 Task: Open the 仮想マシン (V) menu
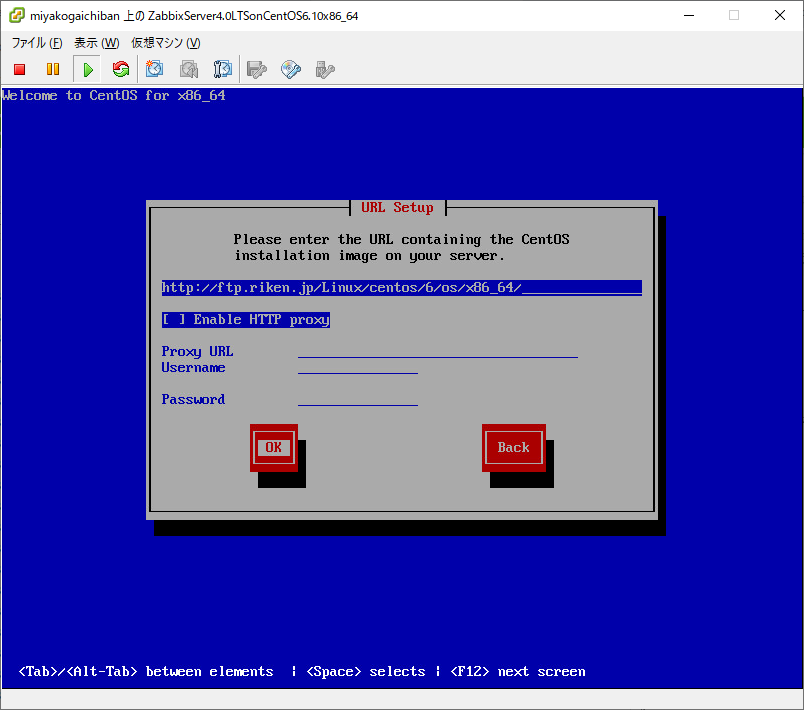pyautogui.click(x=166, y=43)
